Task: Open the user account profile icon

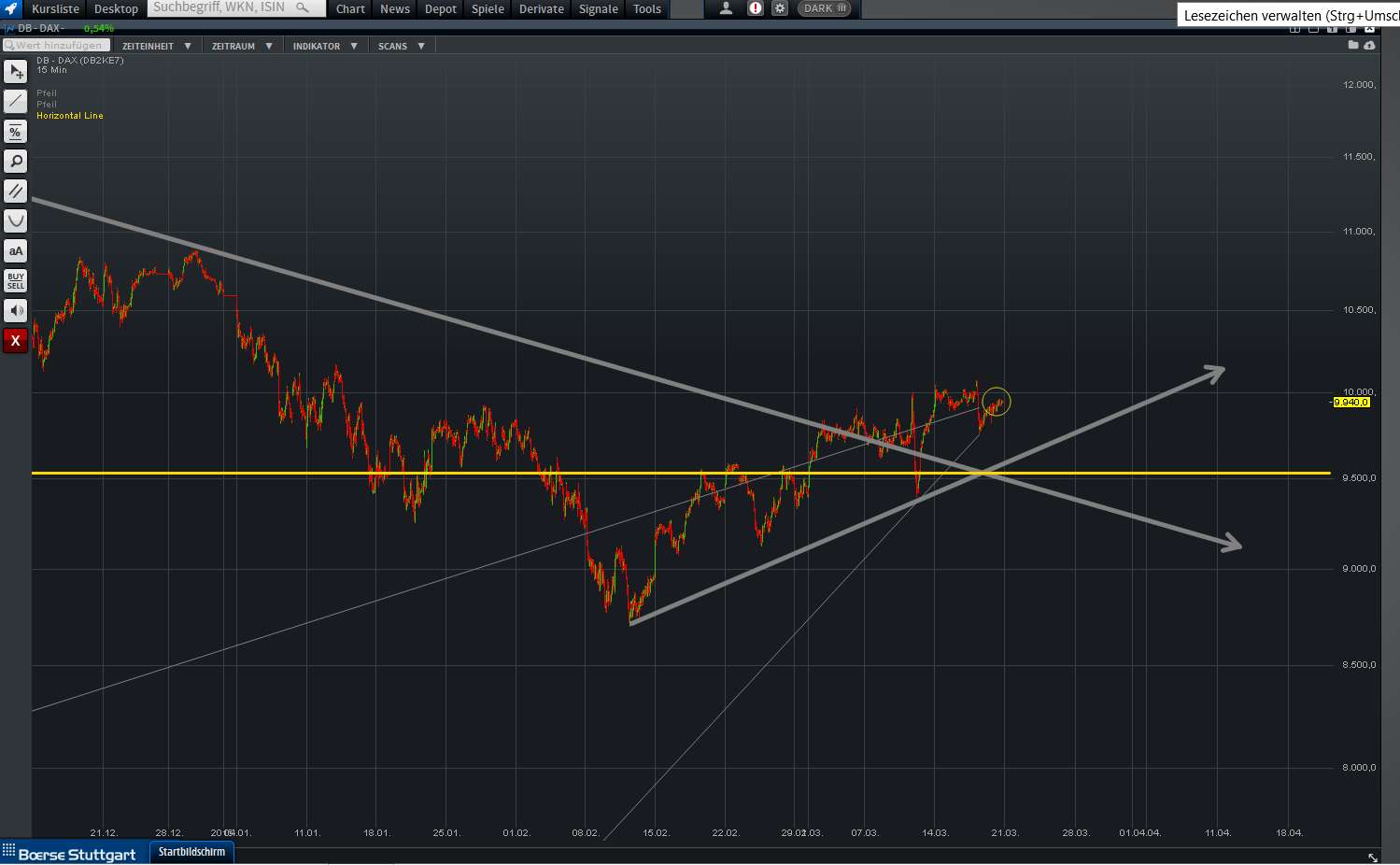Action: pyautogui.click(x=726, y=9)
